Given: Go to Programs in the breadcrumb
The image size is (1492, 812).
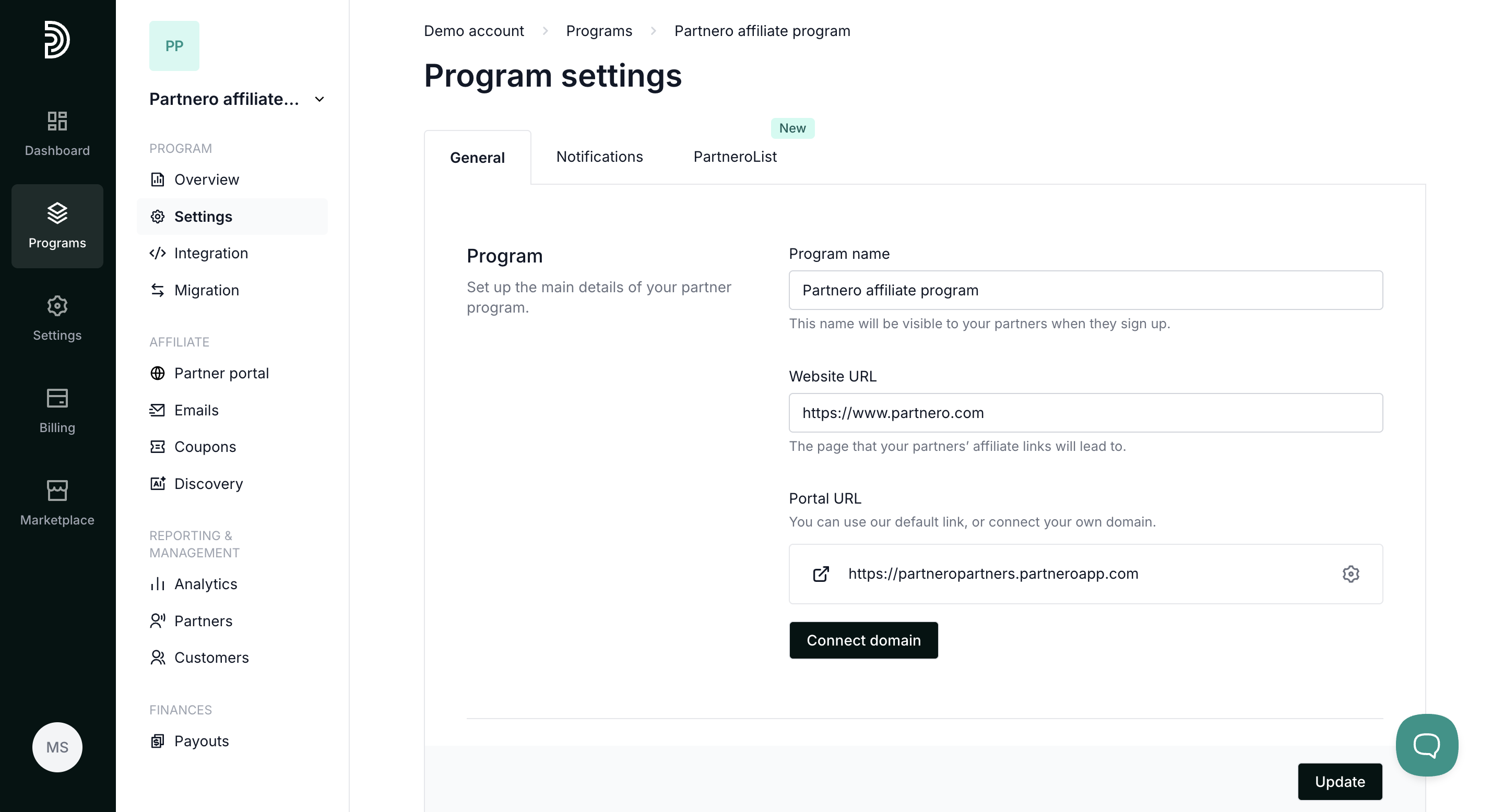Looking at the screenshot, I should (599, 31).
